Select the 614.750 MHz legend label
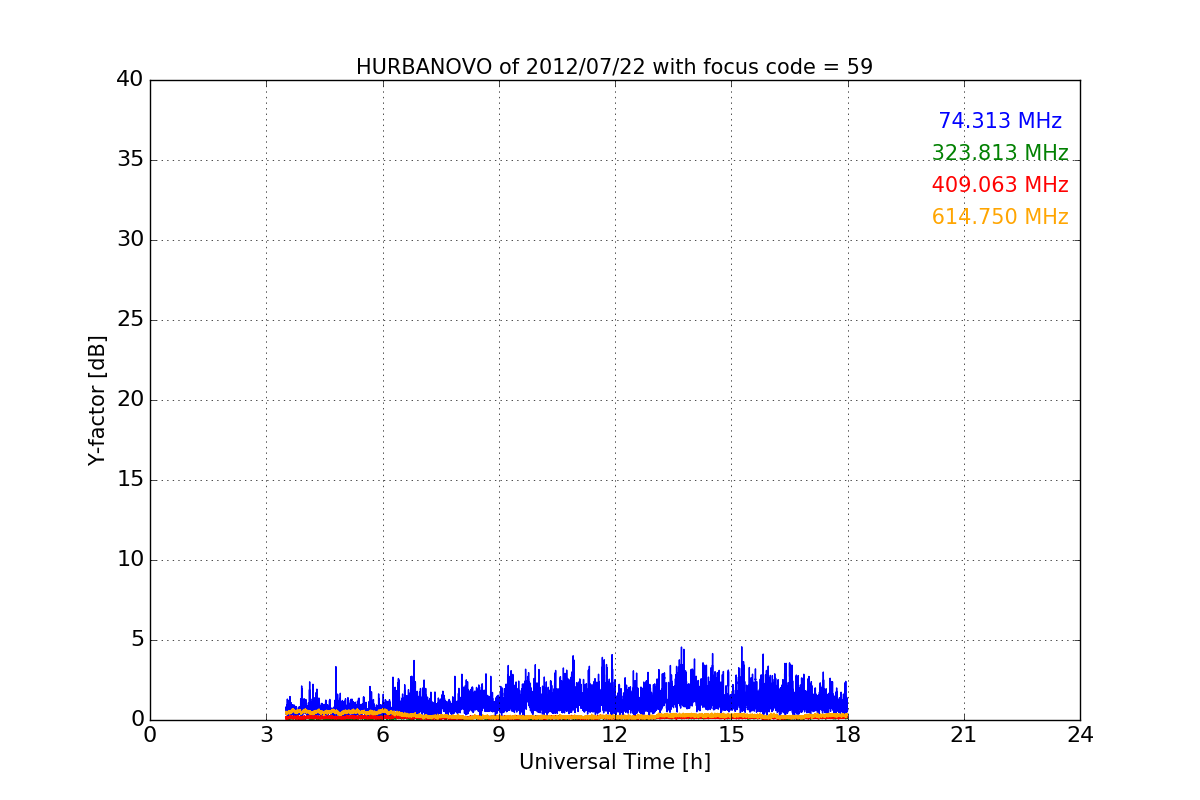The height and width of the screenshot is (800, 1200). click(1000, 217)
